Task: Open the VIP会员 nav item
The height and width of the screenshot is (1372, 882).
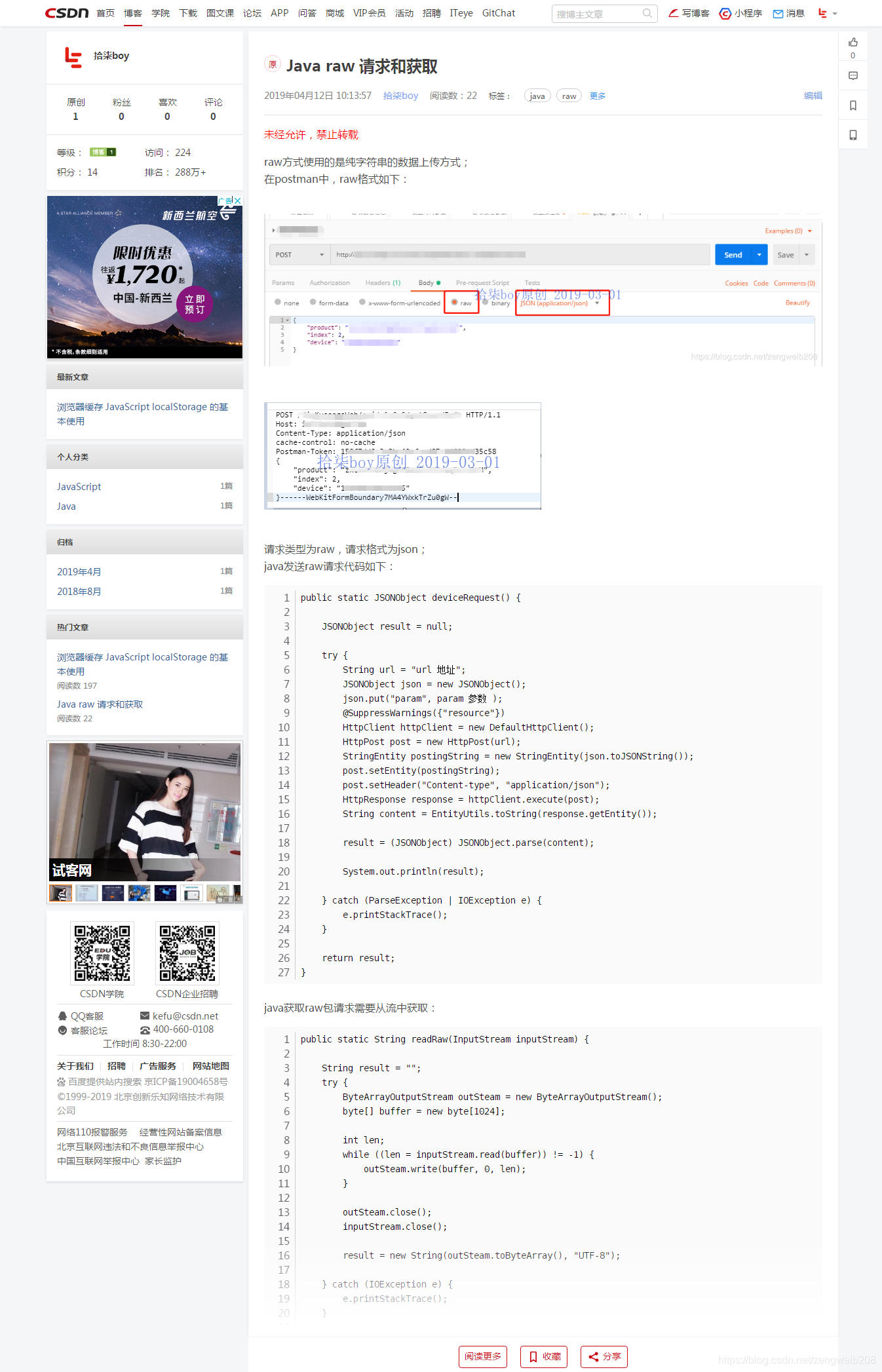Action: pos(370,13)
